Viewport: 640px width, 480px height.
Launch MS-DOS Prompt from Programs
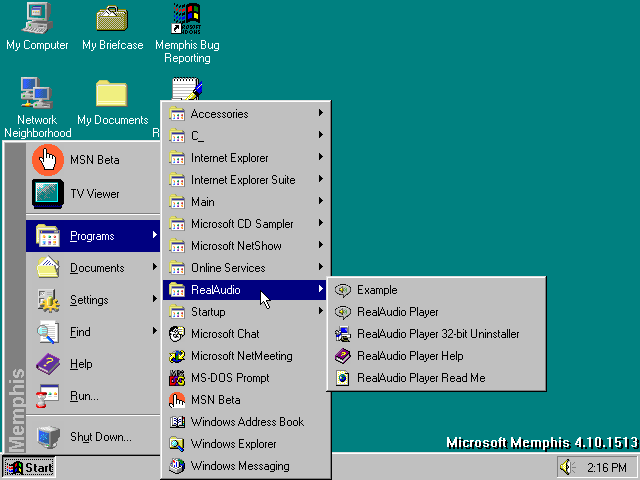point(229,378)
